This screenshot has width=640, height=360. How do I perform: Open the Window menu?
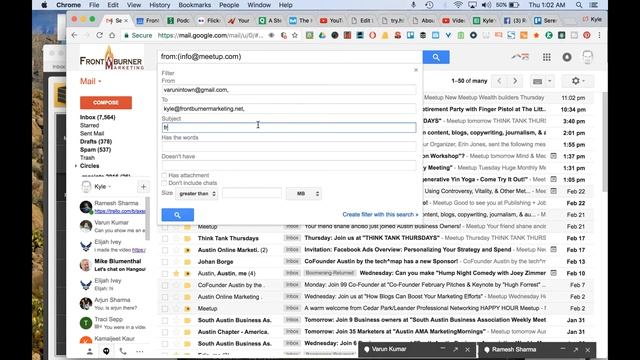259,5
